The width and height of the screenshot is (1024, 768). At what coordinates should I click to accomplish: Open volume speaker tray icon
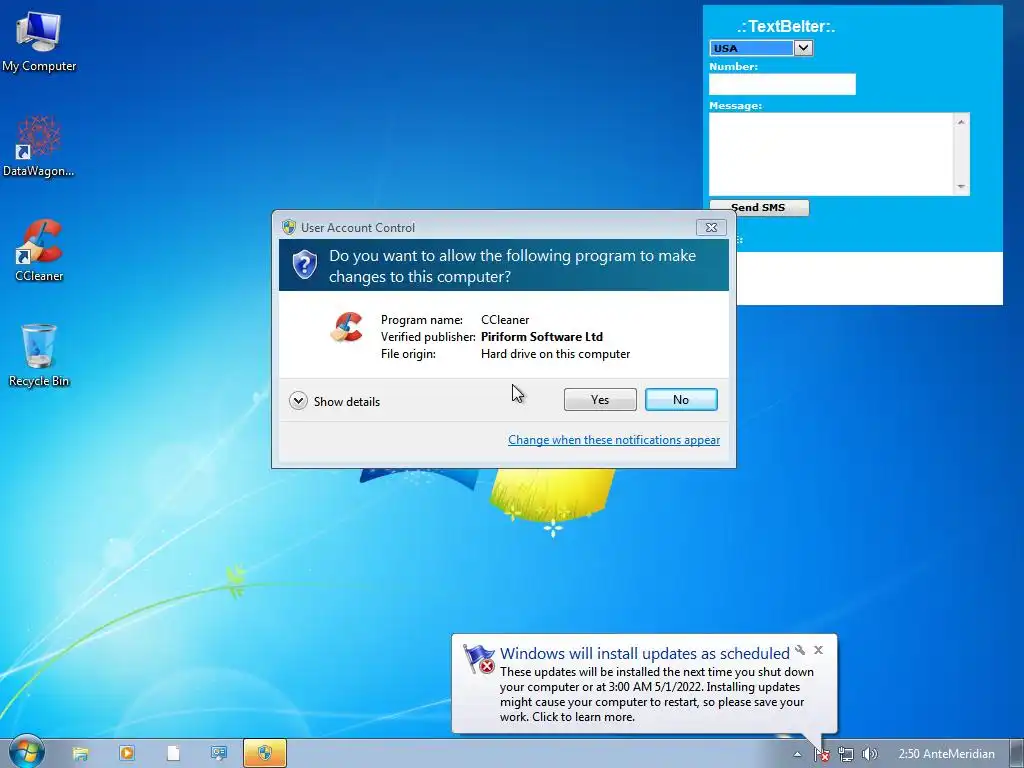click(869, 754)
